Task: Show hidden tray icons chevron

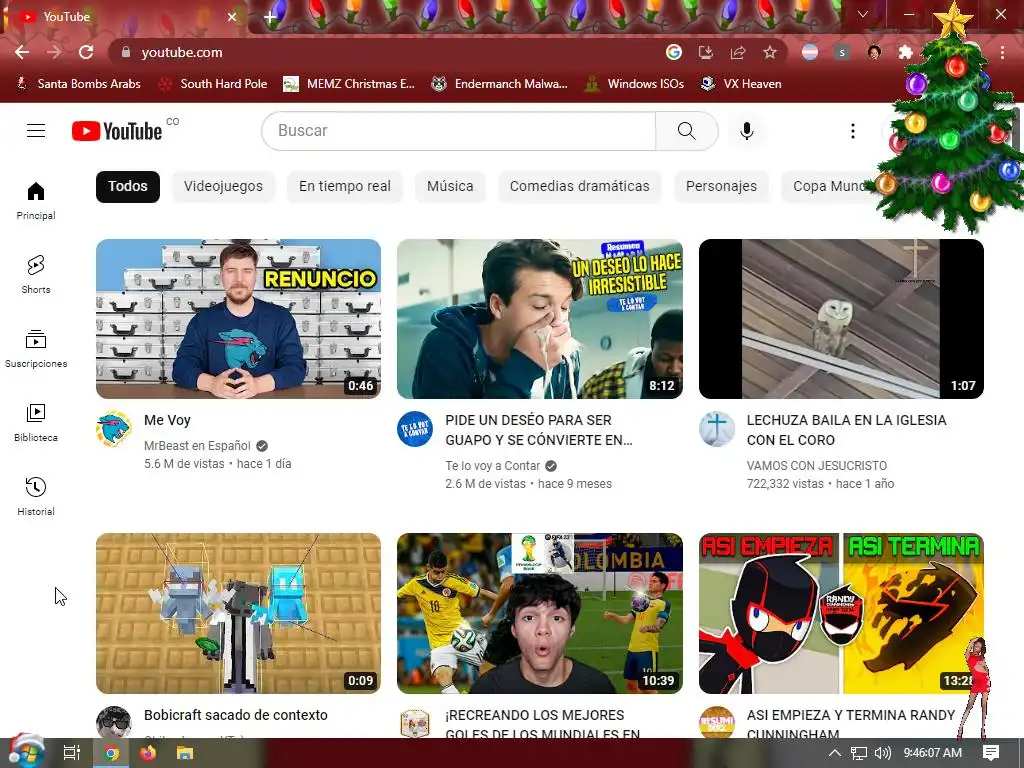Action: pyautogui.click(x=834, y=753)
